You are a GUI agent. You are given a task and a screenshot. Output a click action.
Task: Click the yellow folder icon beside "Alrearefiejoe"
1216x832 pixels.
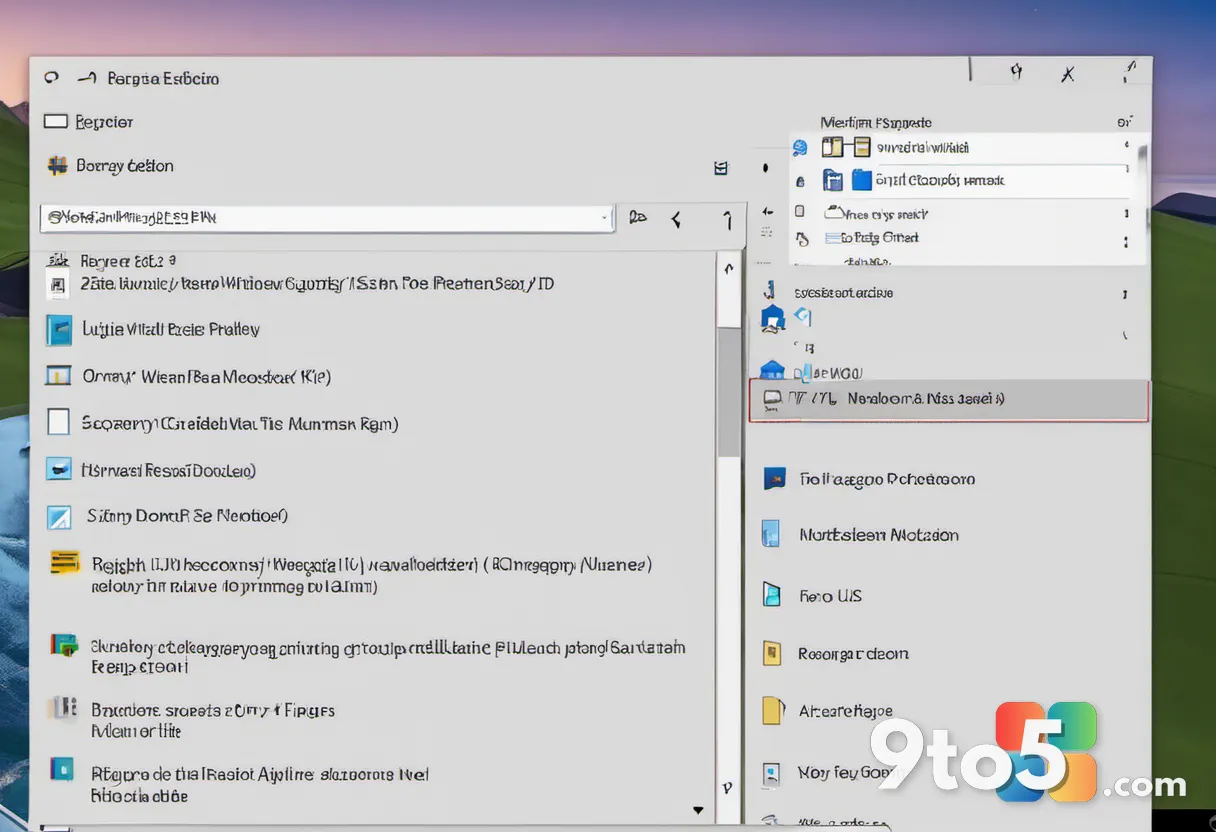point(773,711)
